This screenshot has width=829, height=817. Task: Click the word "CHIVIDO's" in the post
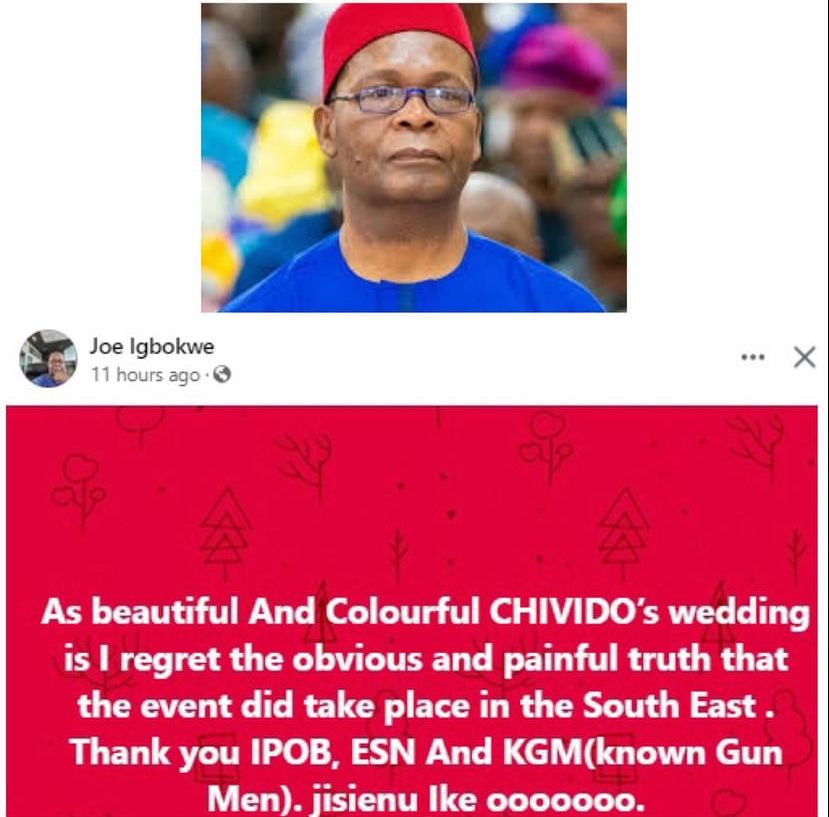click(x=575, y=612)
